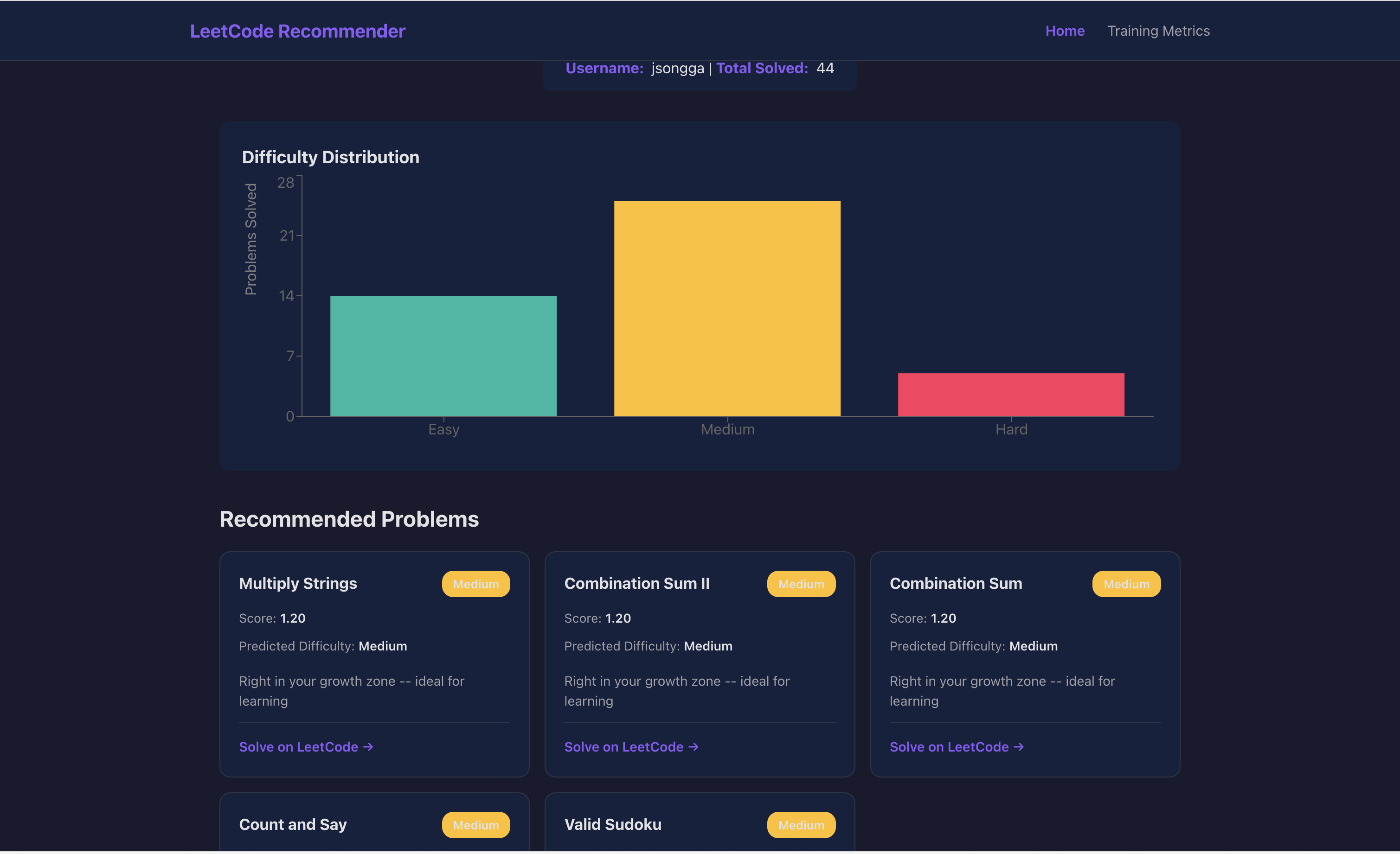1400x854 pixels.
Task: Click the Medium badge on Multiply Strings
Action: pos(475,584)
